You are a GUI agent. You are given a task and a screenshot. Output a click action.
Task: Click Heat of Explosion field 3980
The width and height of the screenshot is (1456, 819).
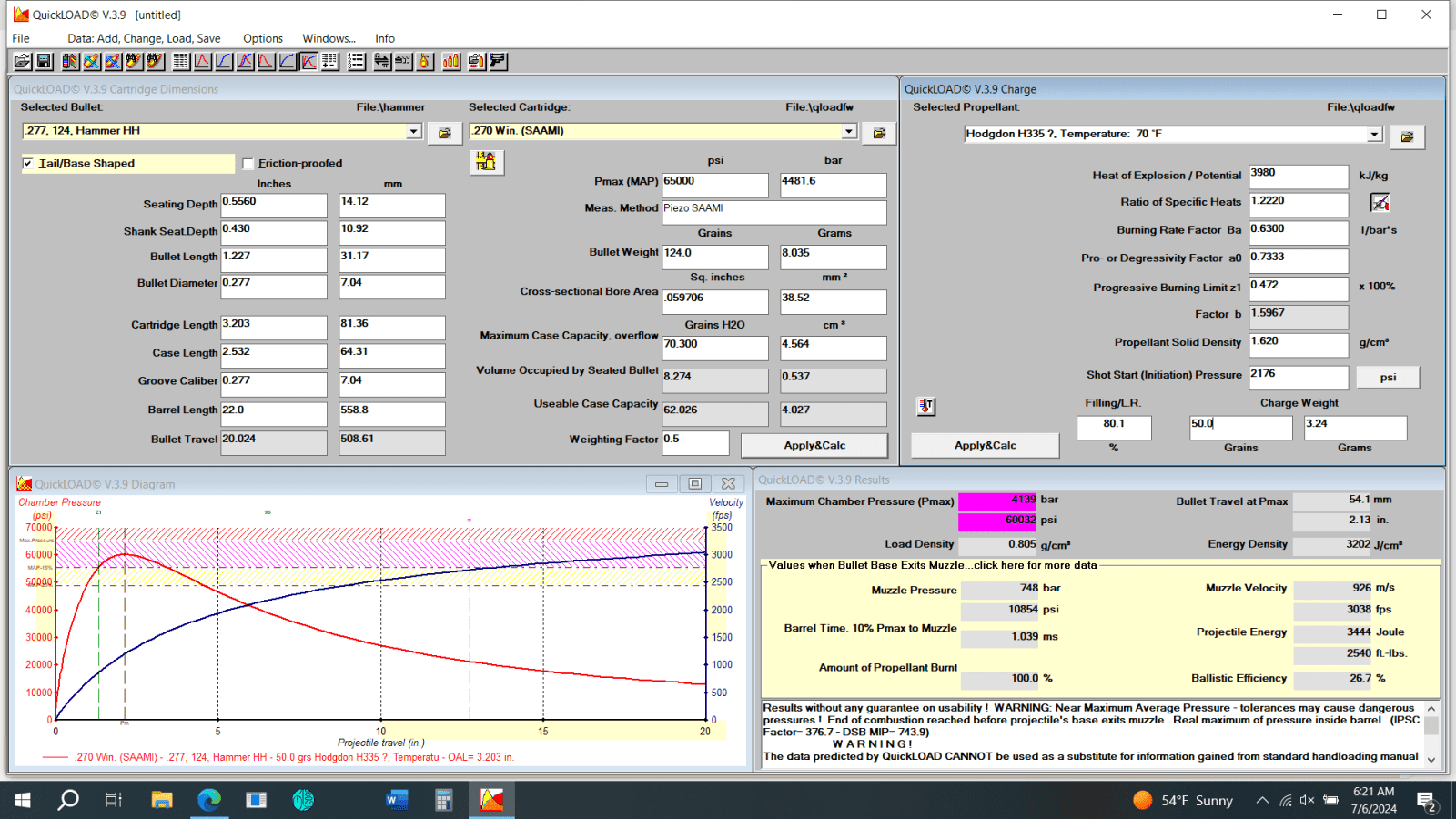(1299, 177)
